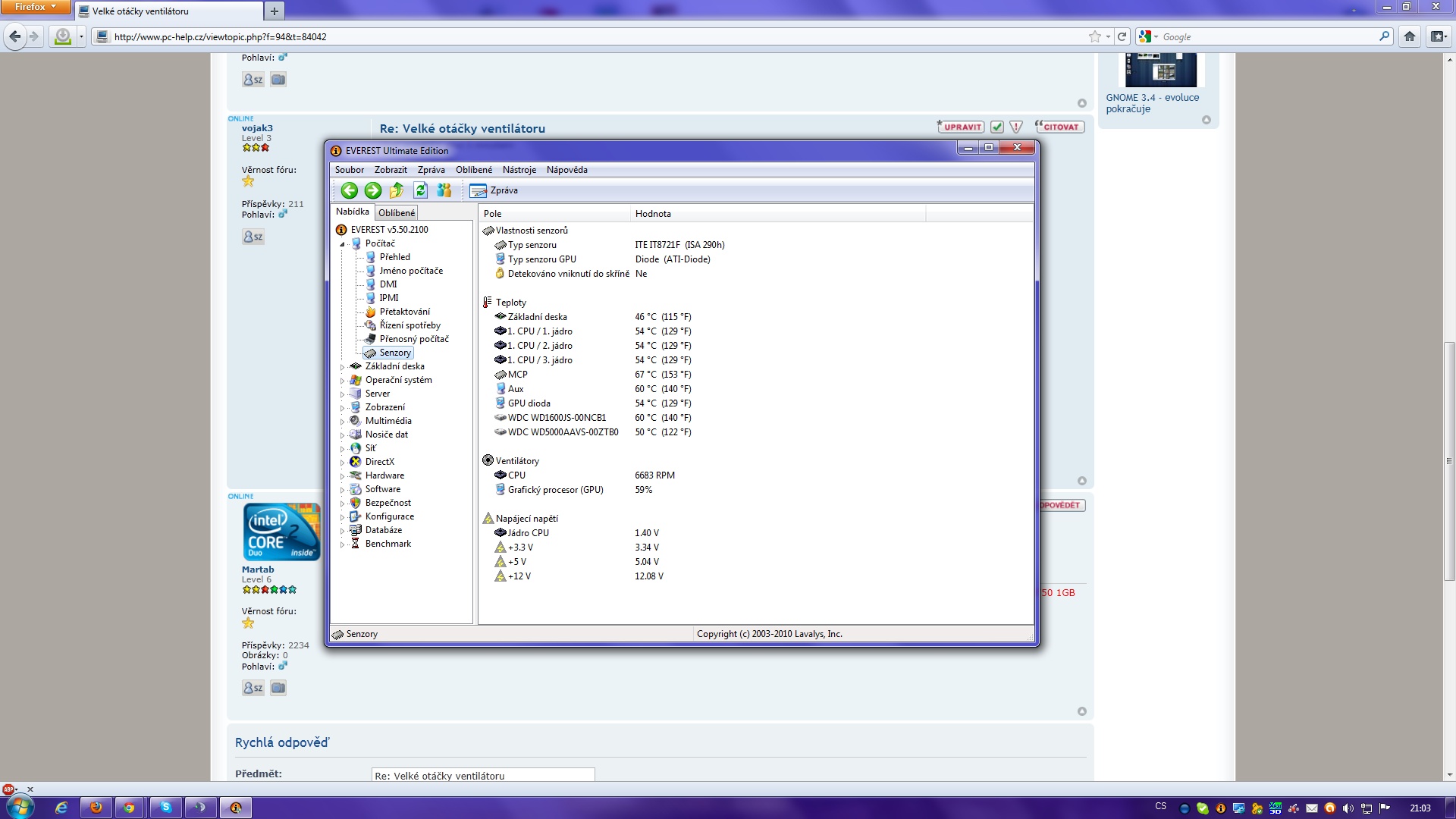The height and width of the screenshot is (819, 1456).
Task: Click the Refresh icon in EVEREST toolbar
Action: pyautogui.click(x=420, y=190)
